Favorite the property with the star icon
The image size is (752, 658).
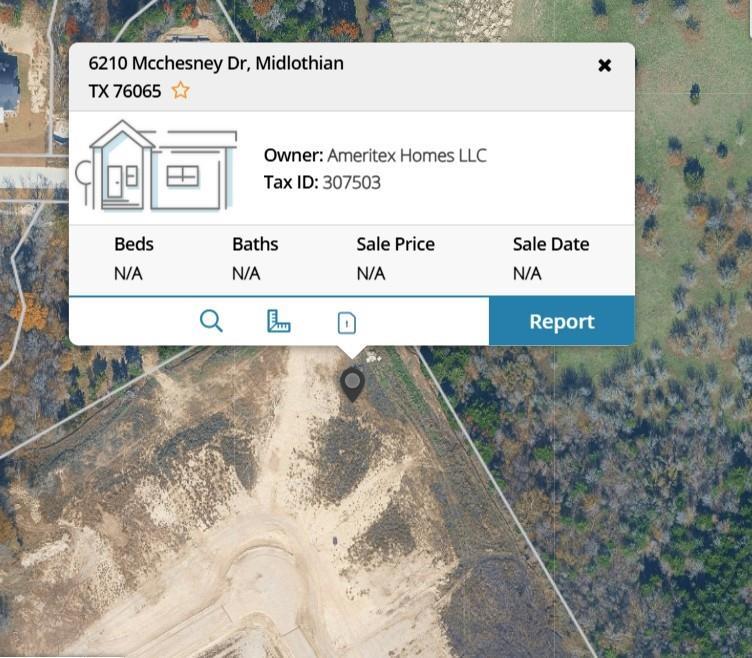click(180, 91)
